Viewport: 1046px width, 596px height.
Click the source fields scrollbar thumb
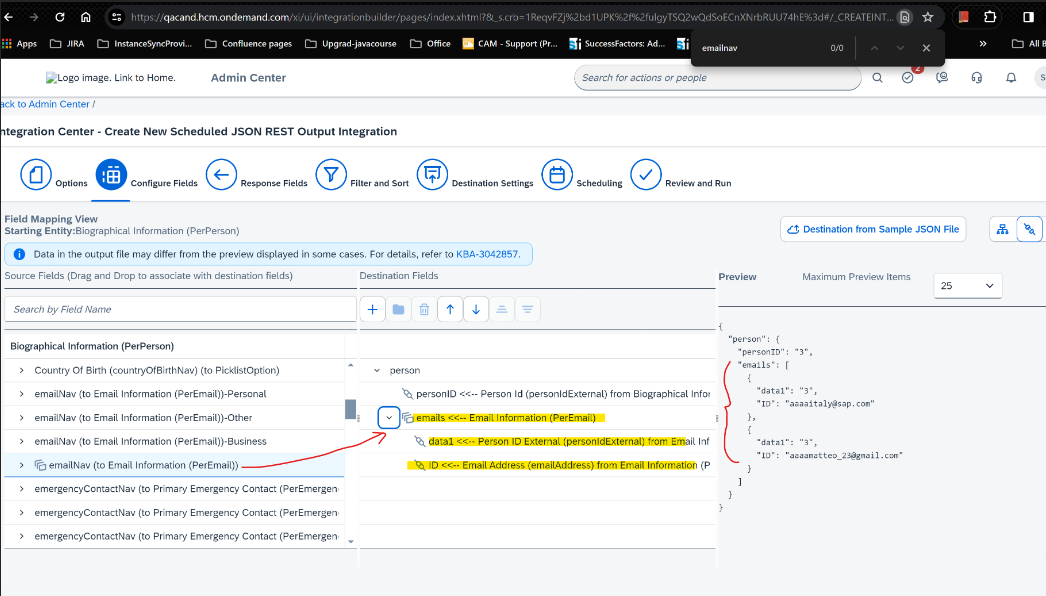point(350,409)
